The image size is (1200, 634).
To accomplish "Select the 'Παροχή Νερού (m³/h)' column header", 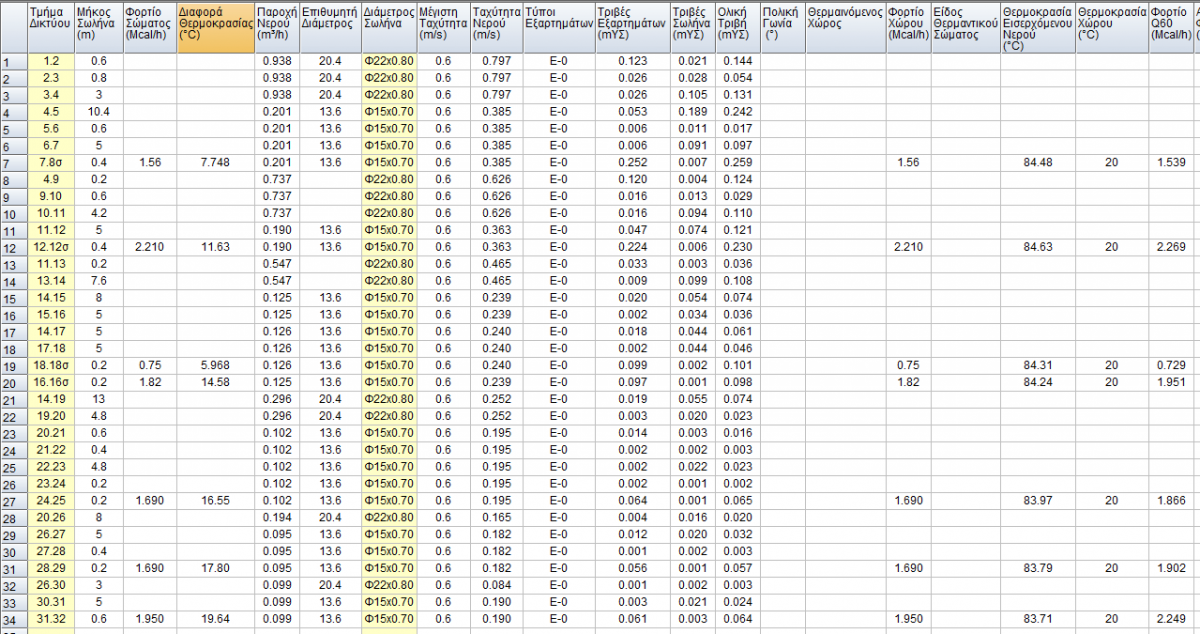I will coord(277,27).
